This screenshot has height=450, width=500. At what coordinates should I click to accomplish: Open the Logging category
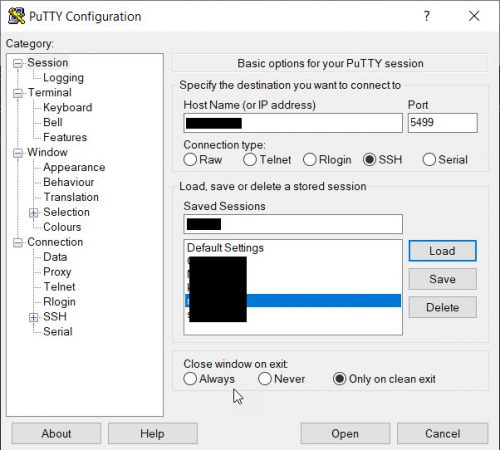coord(63,78)
